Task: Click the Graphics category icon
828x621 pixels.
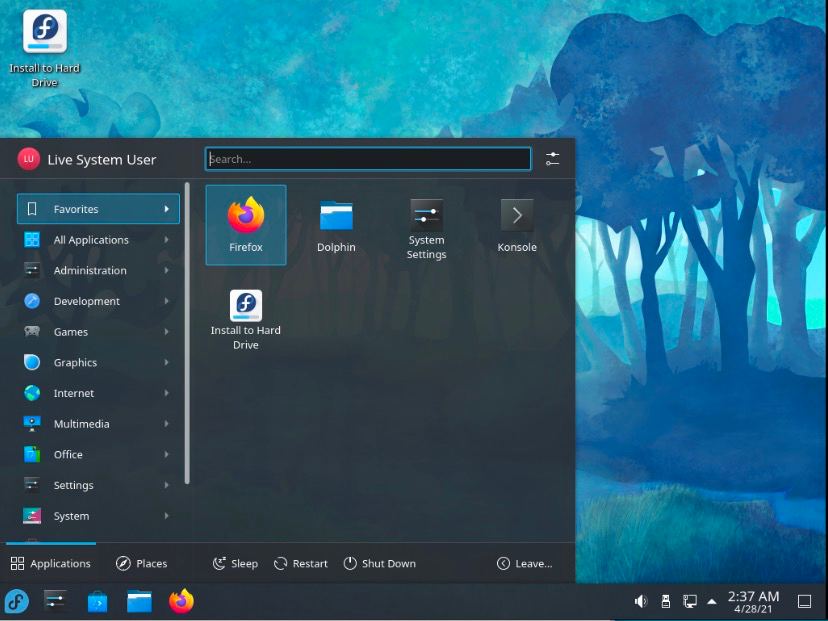Action: pyautogui.click(x=32, y=362)
